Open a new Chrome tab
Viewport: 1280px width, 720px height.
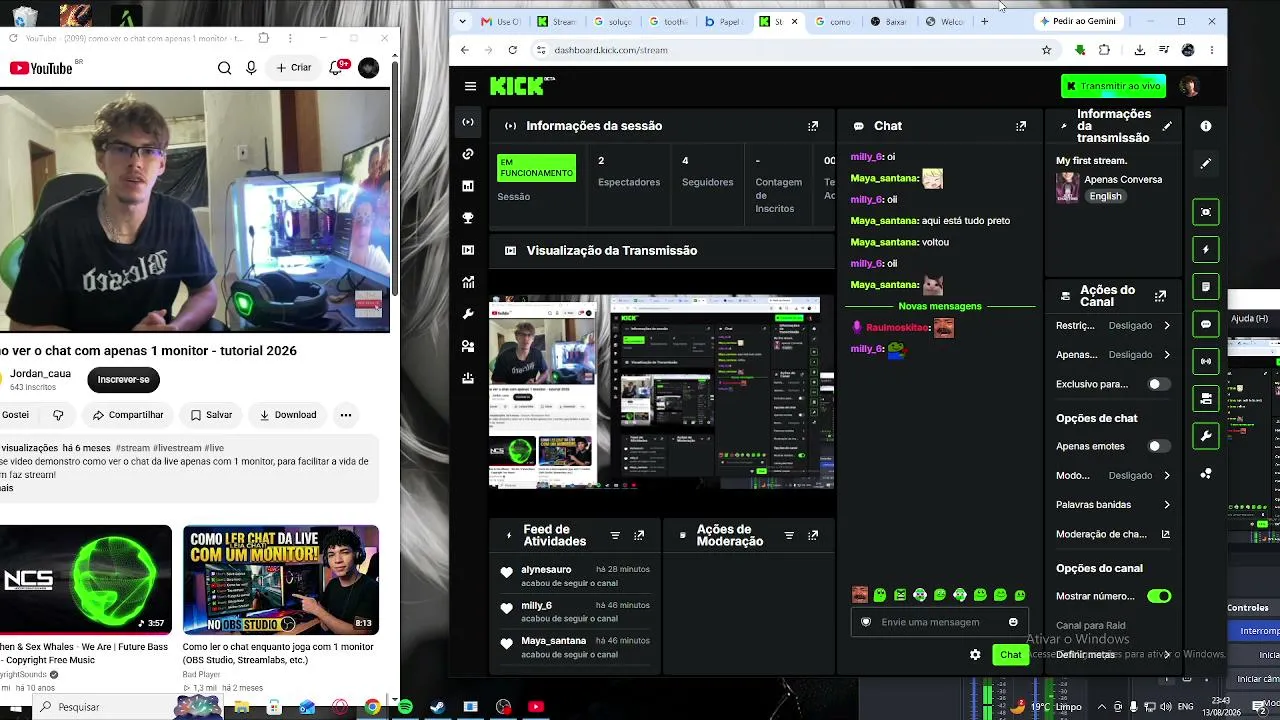[x=985, y=21]
